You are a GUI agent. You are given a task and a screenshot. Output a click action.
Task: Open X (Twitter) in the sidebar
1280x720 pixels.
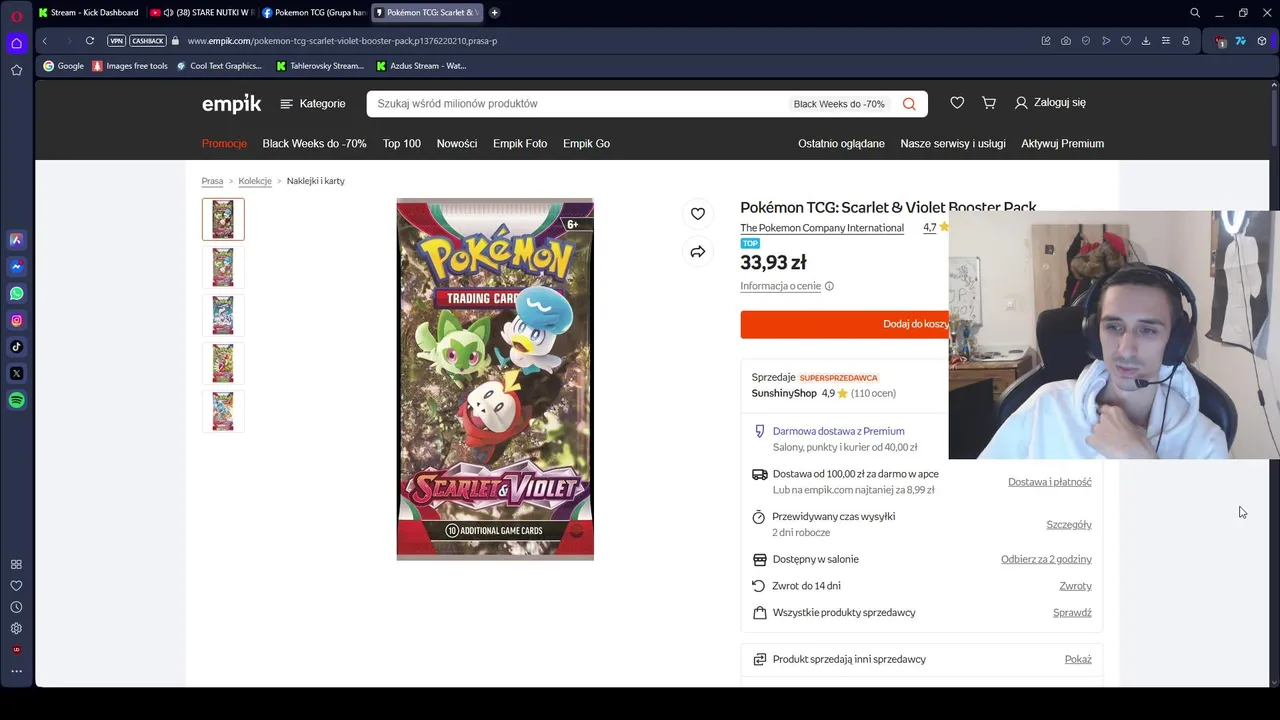point(16,373)
